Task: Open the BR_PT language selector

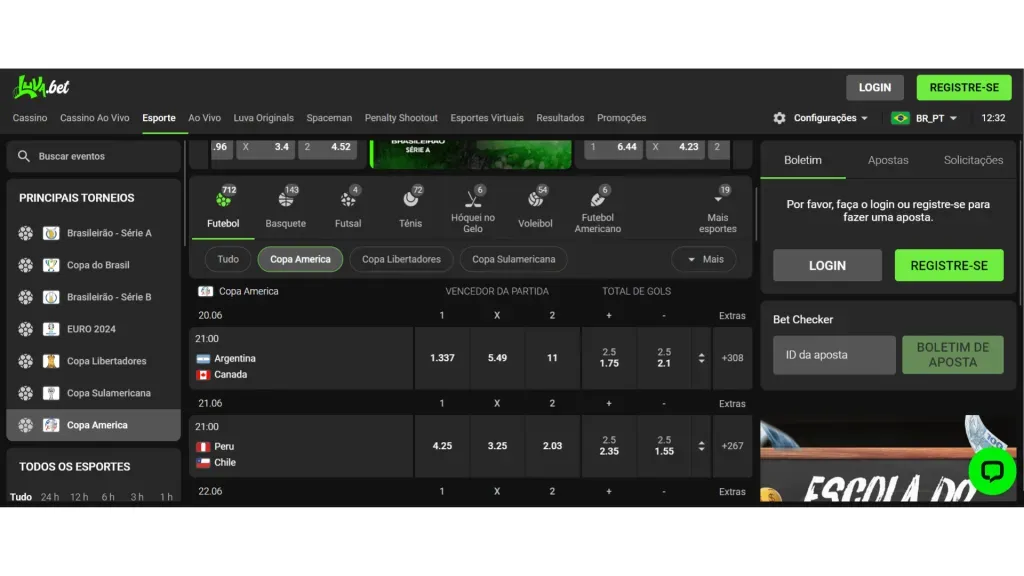Action: pos(924,118)
